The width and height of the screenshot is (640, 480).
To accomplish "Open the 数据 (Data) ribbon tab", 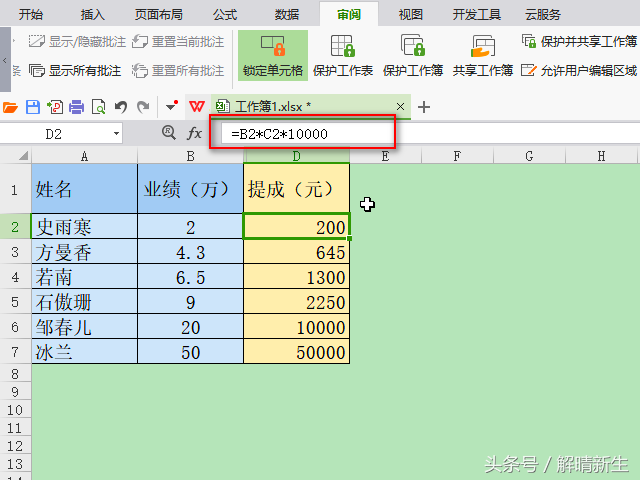I will coord(287,15).
